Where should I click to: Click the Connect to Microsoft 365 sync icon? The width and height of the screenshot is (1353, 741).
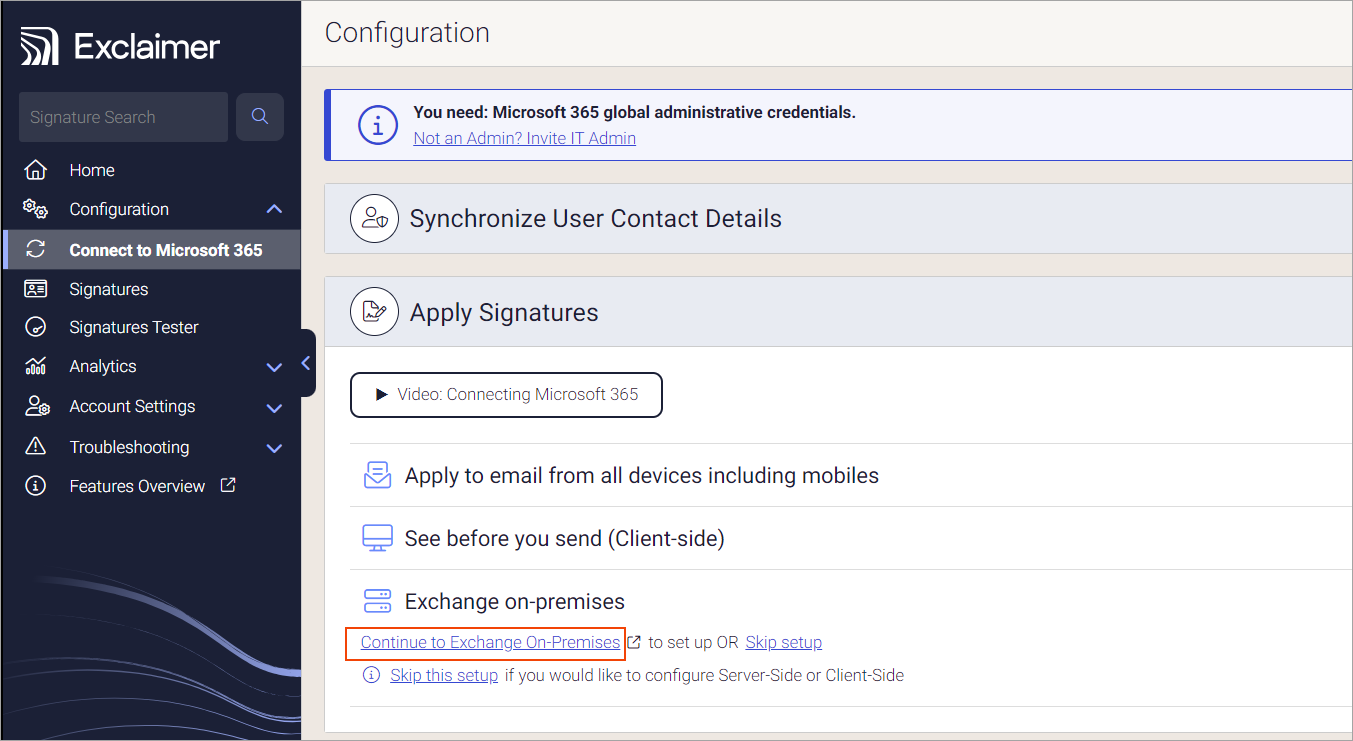click(36, 250)
